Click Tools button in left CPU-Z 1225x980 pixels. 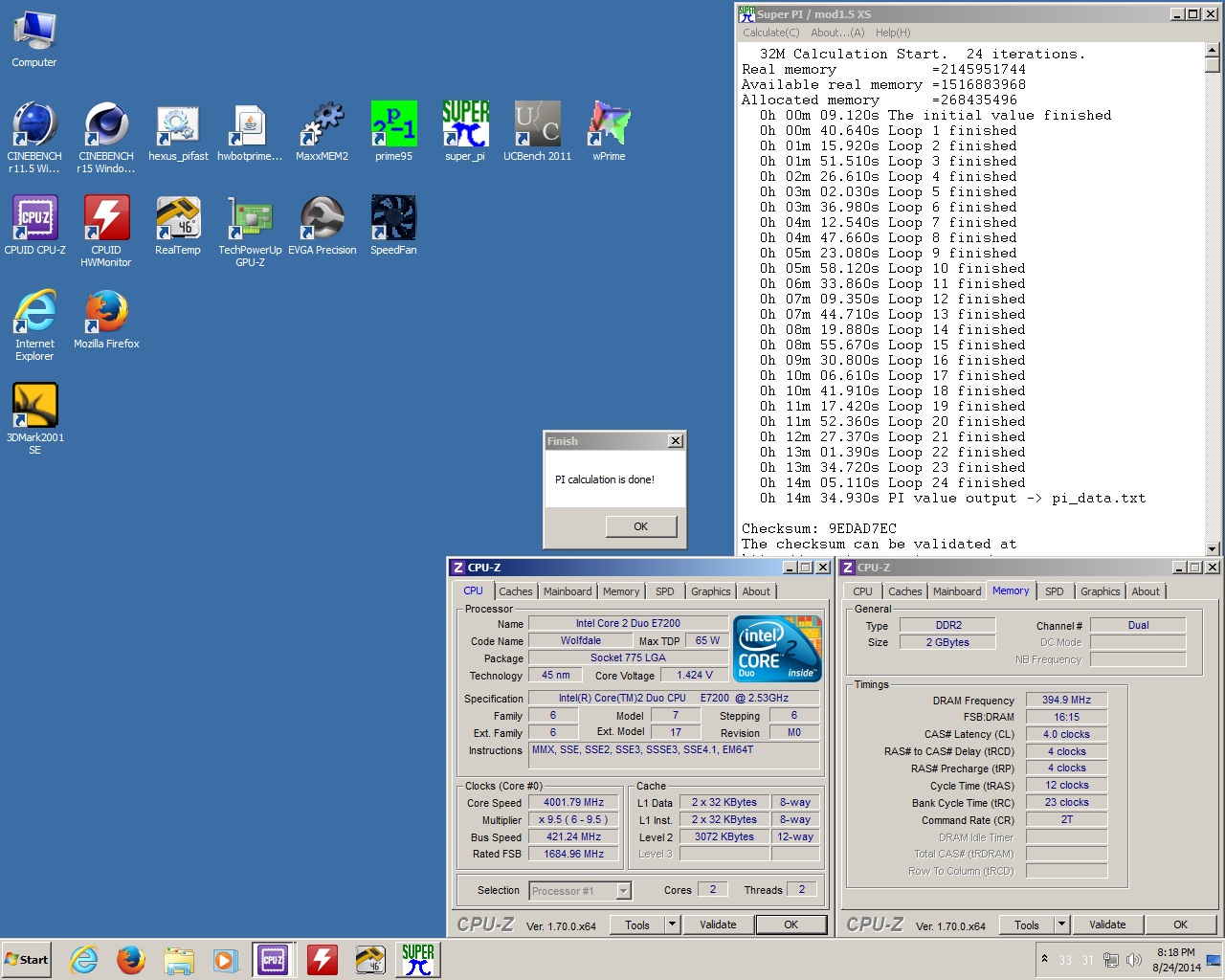(637, 924)
